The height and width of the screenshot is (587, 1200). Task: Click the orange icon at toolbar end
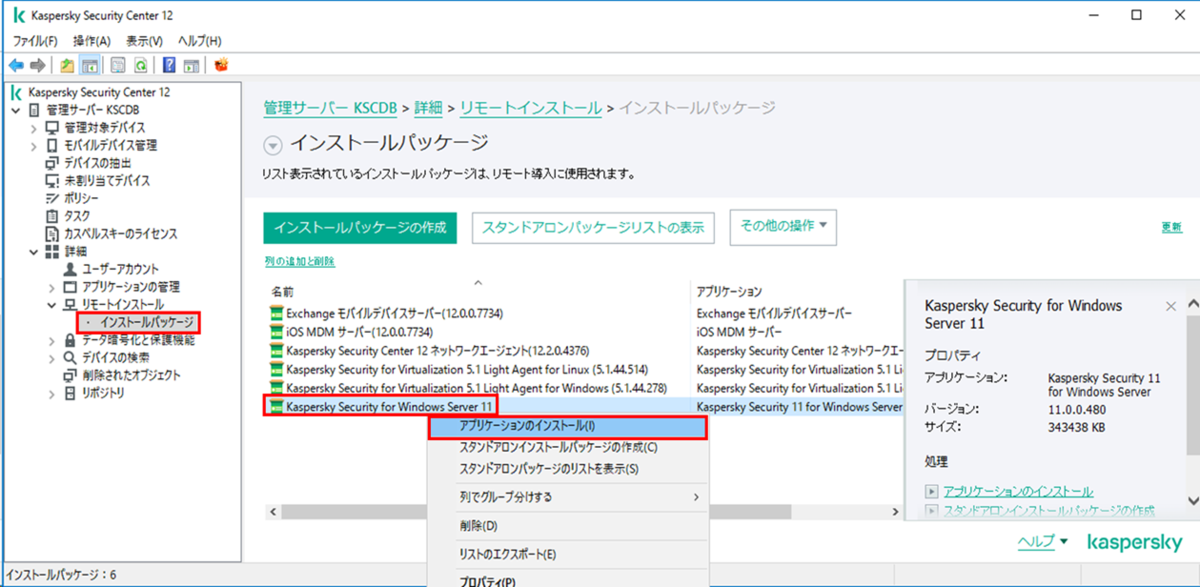click(221, 65)
